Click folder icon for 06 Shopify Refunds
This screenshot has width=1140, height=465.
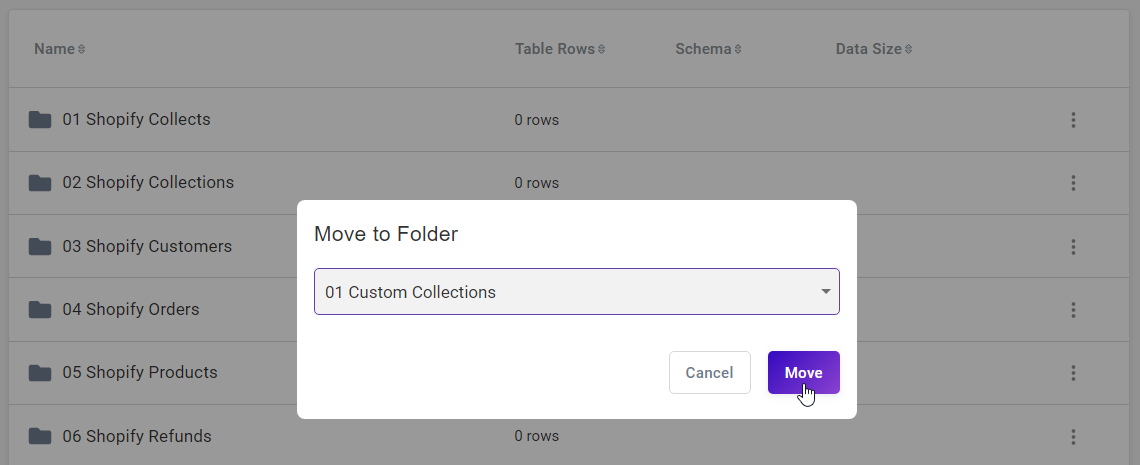click(x=40, y=436)
